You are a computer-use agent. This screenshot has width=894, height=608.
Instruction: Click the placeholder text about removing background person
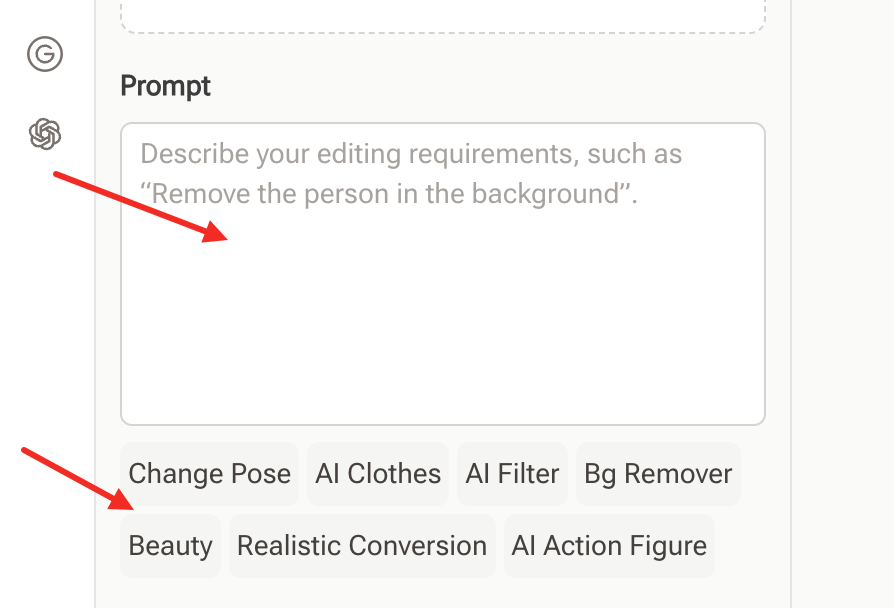click(410, 173)
